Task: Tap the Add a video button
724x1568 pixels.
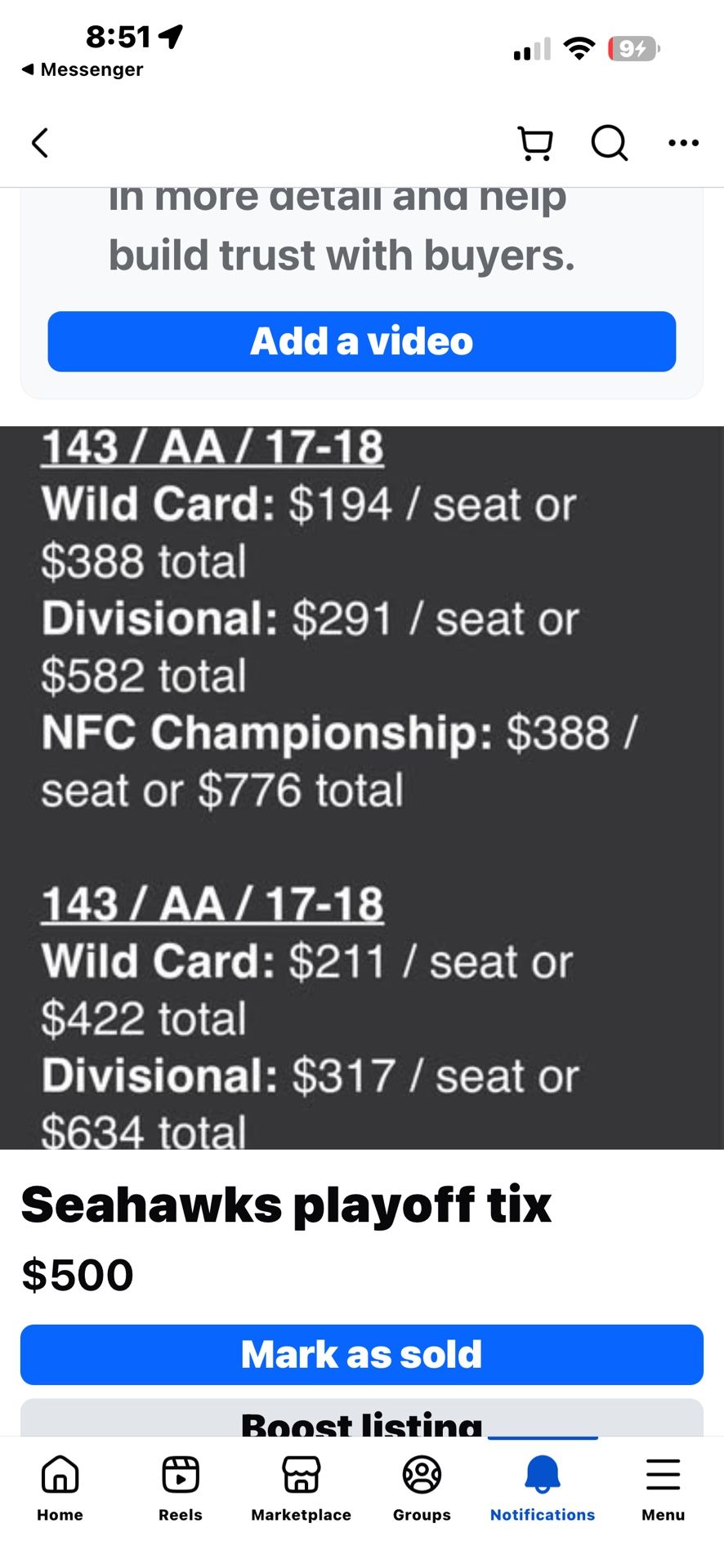Action: click(362, 341)
